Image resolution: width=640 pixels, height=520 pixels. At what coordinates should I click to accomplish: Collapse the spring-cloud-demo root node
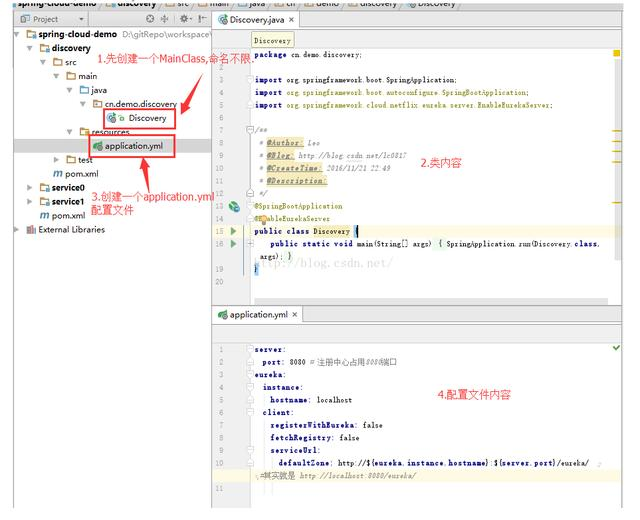click(x=17, y=34)
